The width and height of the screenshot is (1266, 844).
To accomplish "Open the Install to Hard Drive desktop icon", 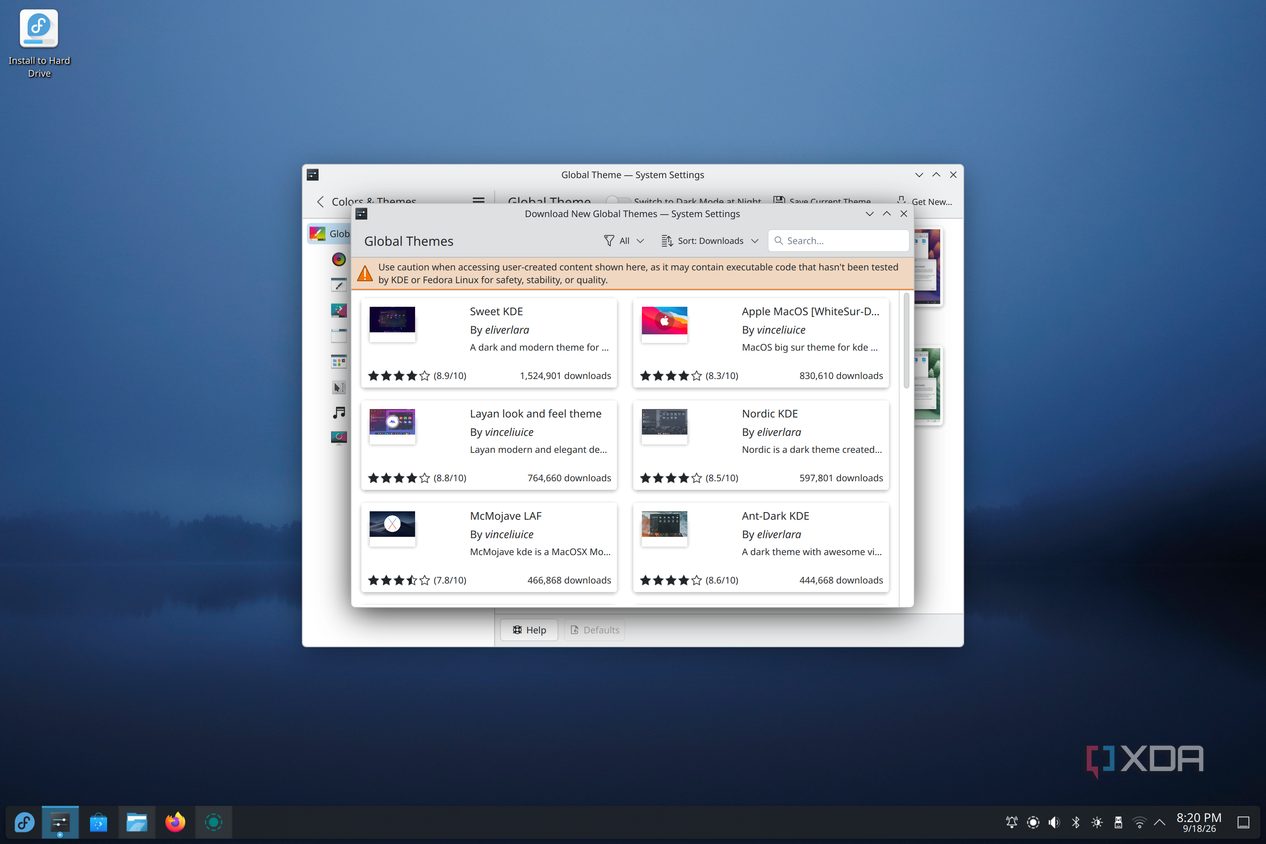I will (39, 44).
